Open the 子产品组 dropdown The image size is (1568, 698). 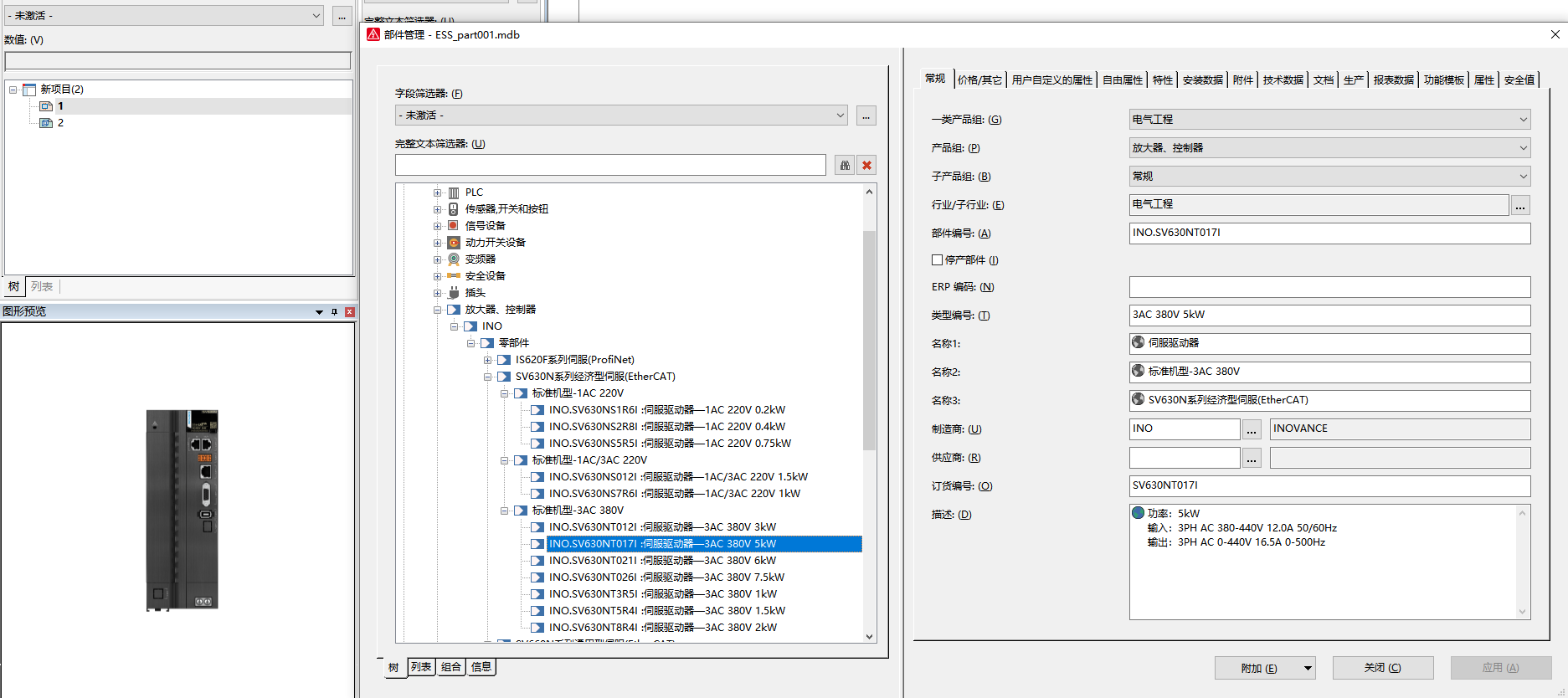pyautogui.click(x=1523, y=177)
